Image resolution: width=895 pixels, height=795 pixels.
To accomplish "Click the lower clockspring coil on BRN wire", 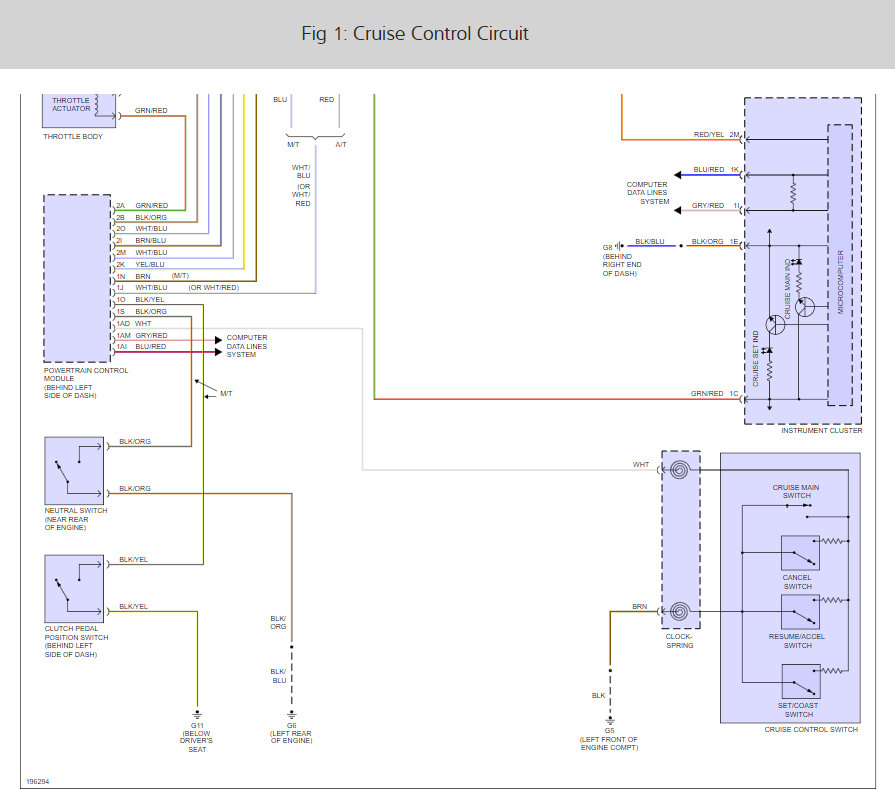I will pyautogui.click(x=679, y=612).
